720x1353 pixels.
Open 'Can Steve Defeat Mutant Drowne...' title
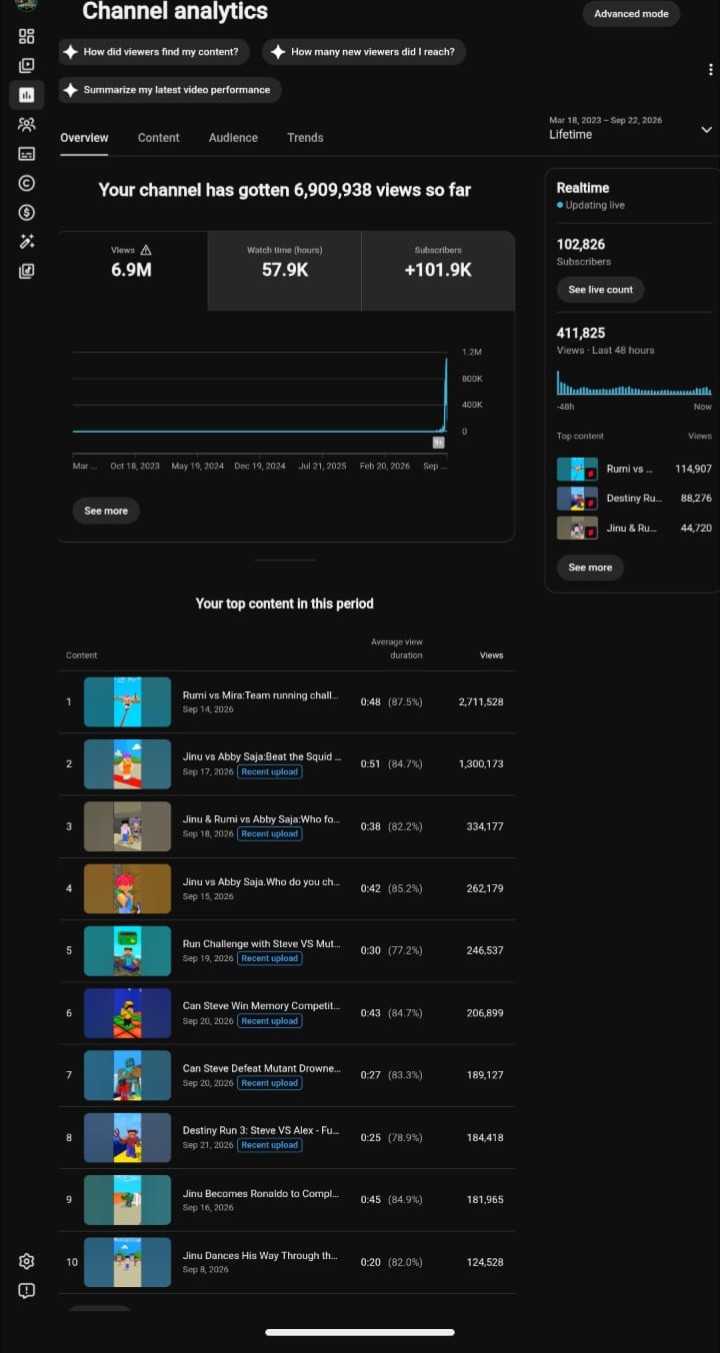261,1069
